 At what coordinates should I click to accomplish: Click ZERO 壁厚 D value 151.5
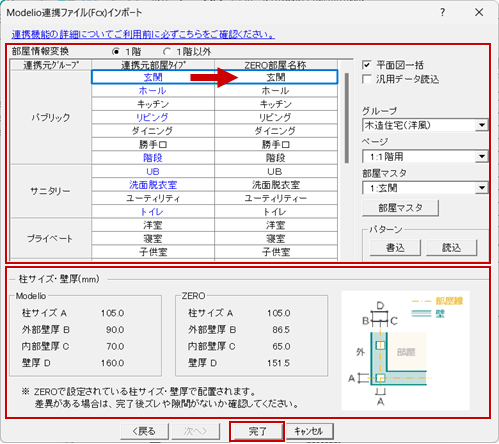pyautogui.click(x=278, y=363)
